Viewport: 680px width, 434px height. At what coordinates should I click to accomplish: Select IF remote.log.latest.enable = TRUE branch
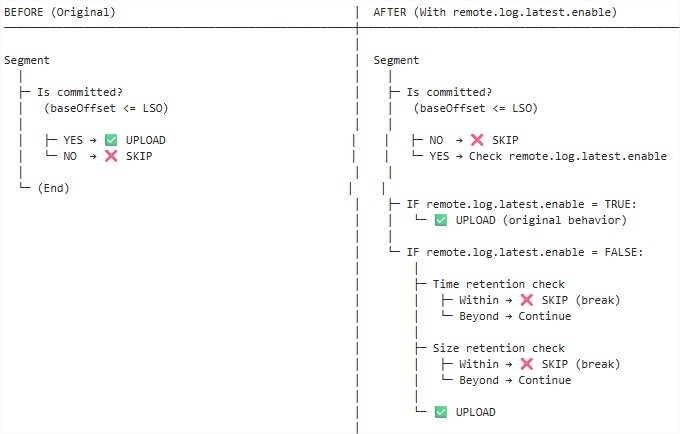click(521, 204)
